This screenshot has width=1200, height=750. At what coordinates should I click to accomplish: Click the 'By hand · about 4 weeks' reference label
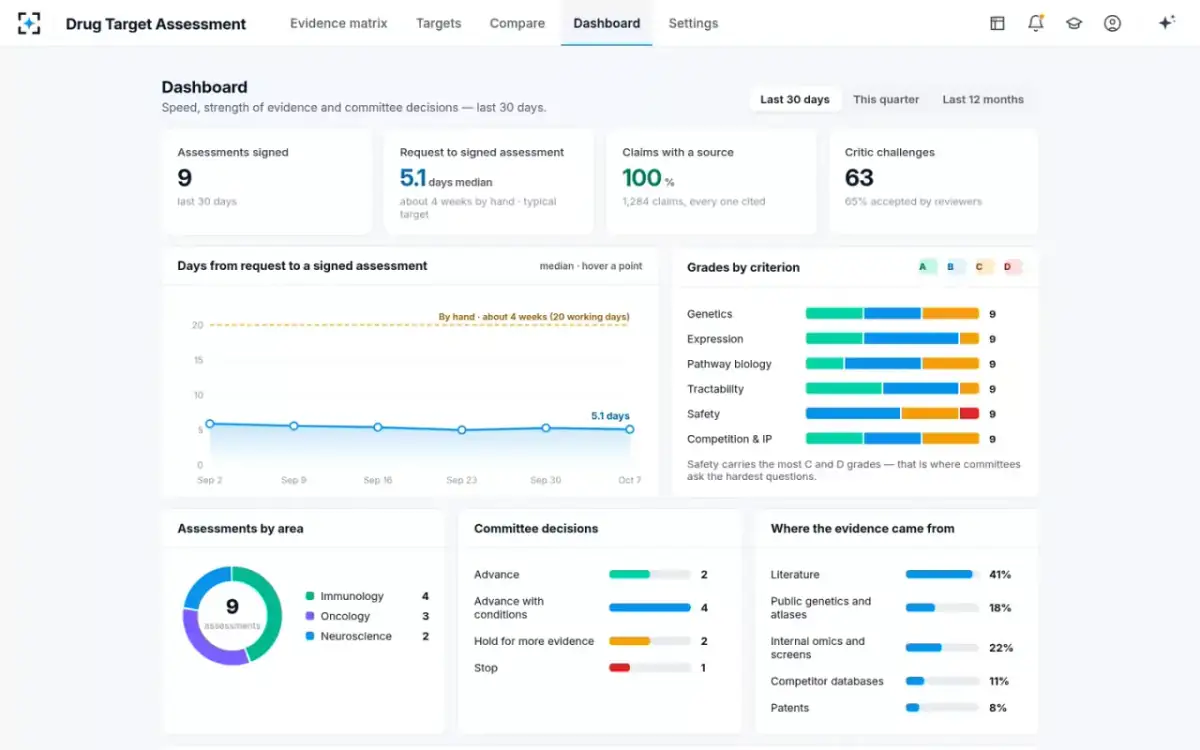pos(534,317)
